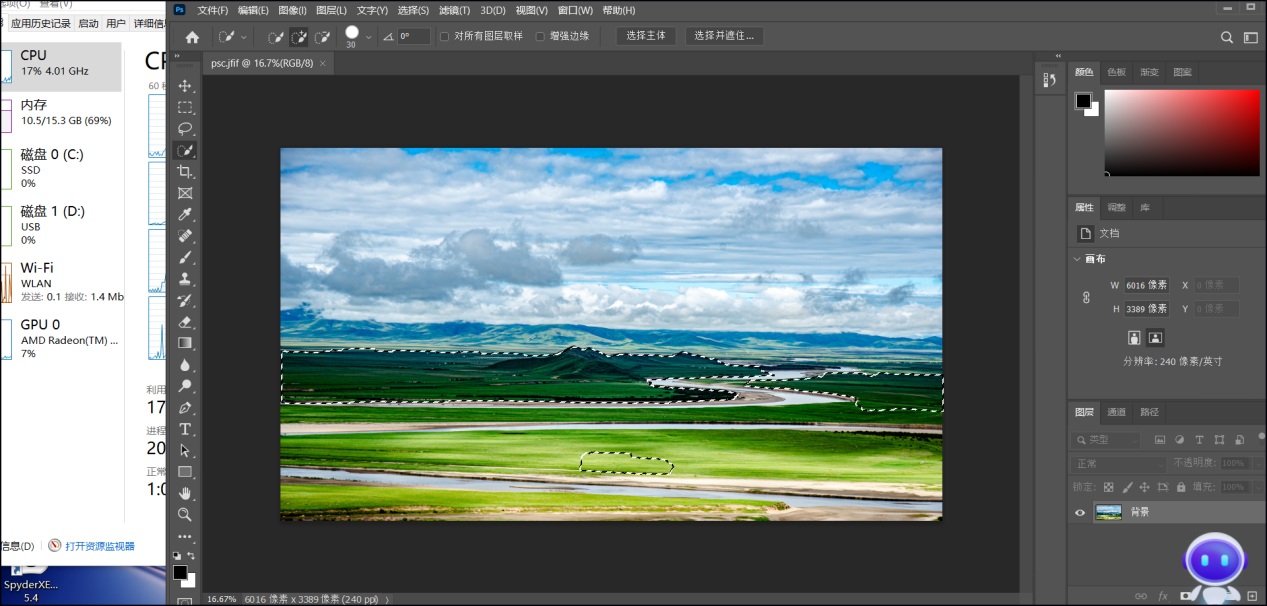Viewport: 1267px width, 606px height.
Task: Select the Zoom magnifier tool
Action: pos(185,514)
